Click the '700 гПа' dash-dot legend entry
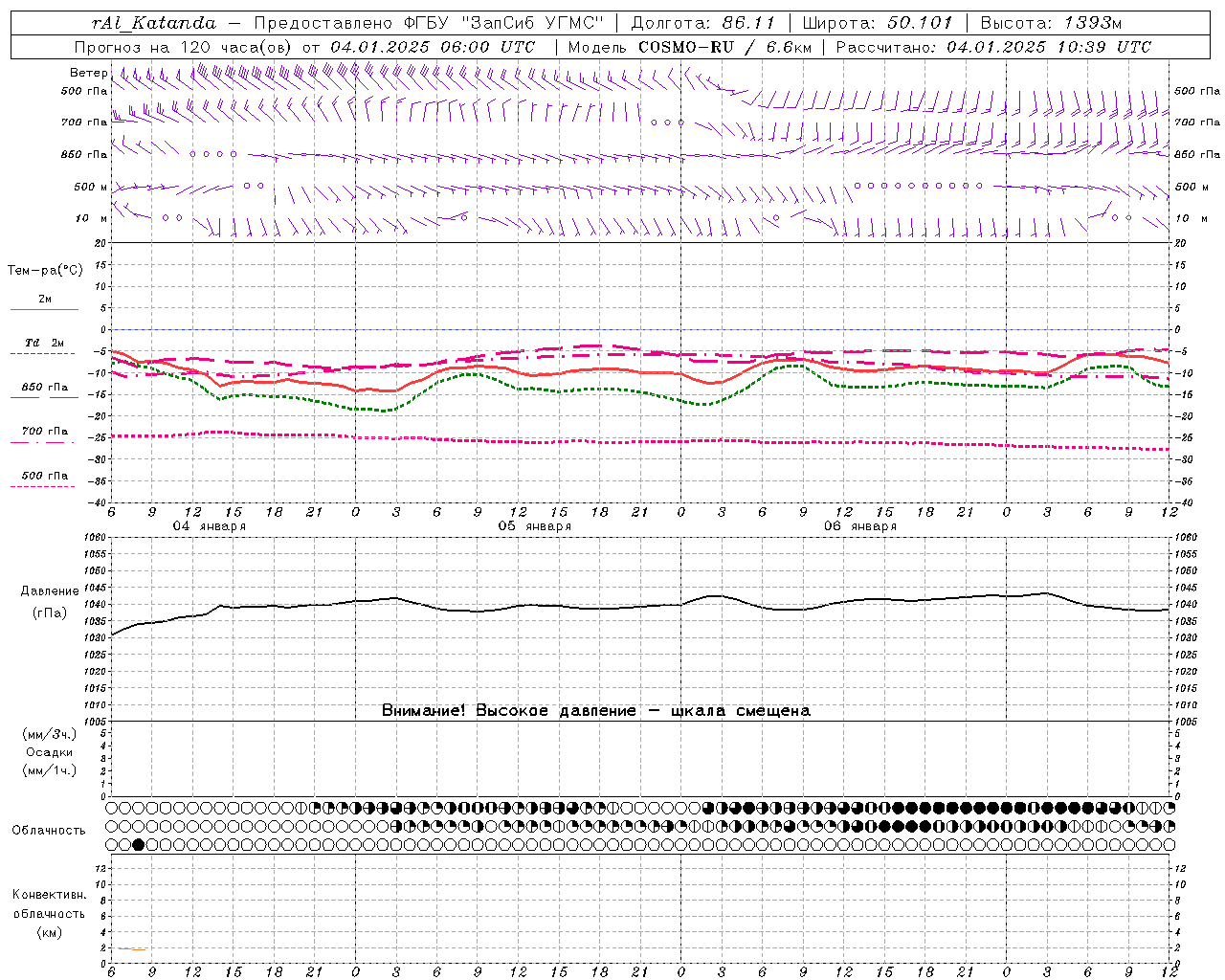Screen dimensions: 1225x980 coord(44,435)
